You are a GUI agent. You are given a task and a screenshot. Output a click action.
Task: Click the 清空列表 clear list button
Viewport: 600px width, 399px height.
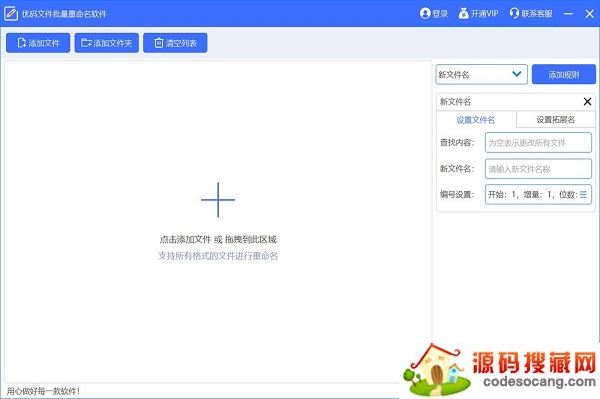(x=175, y=43)
